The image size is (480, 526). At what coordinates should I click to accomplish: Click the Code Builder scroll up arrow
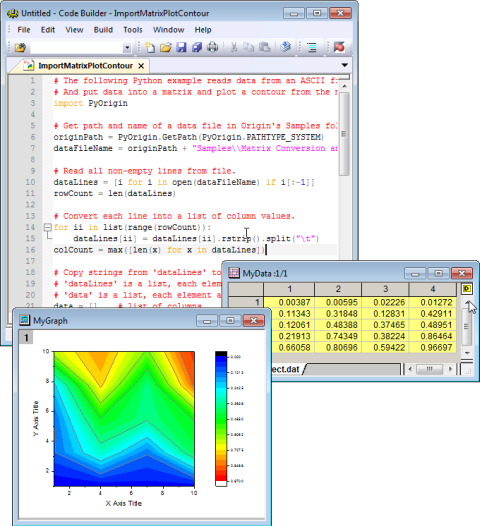point(344,86)
